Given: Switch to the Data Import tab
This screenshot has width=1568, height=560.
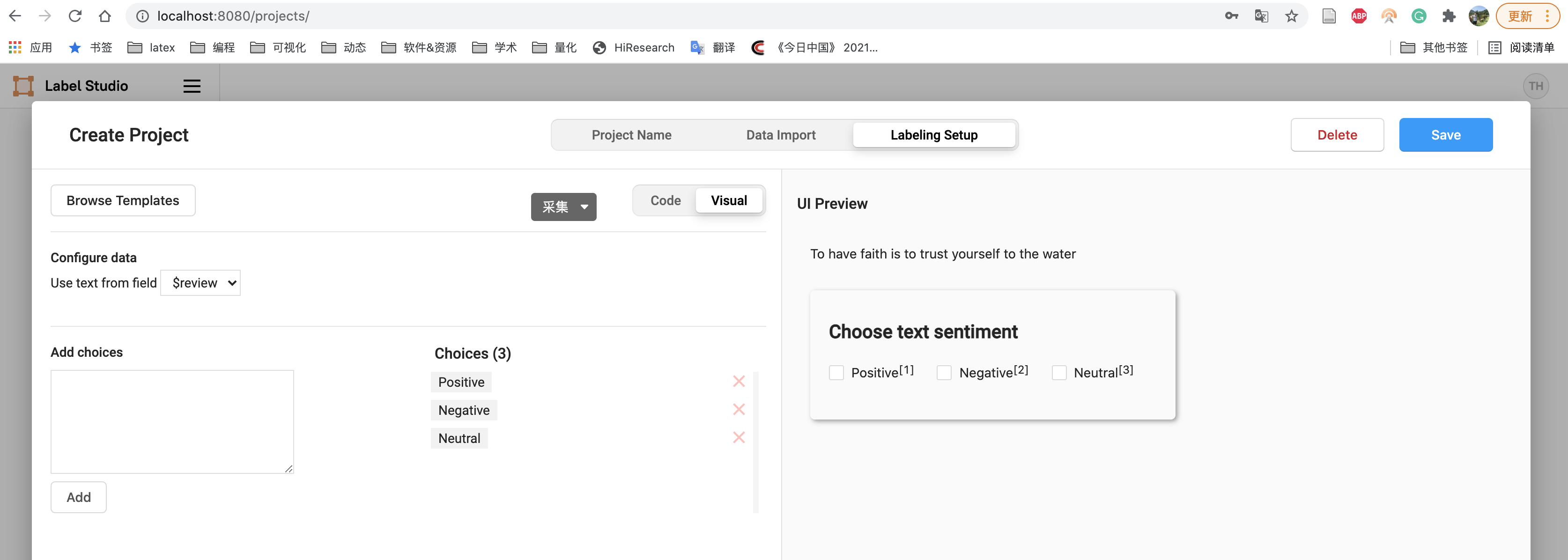Looking at the screenshot, I should click(x=780, y=135).
